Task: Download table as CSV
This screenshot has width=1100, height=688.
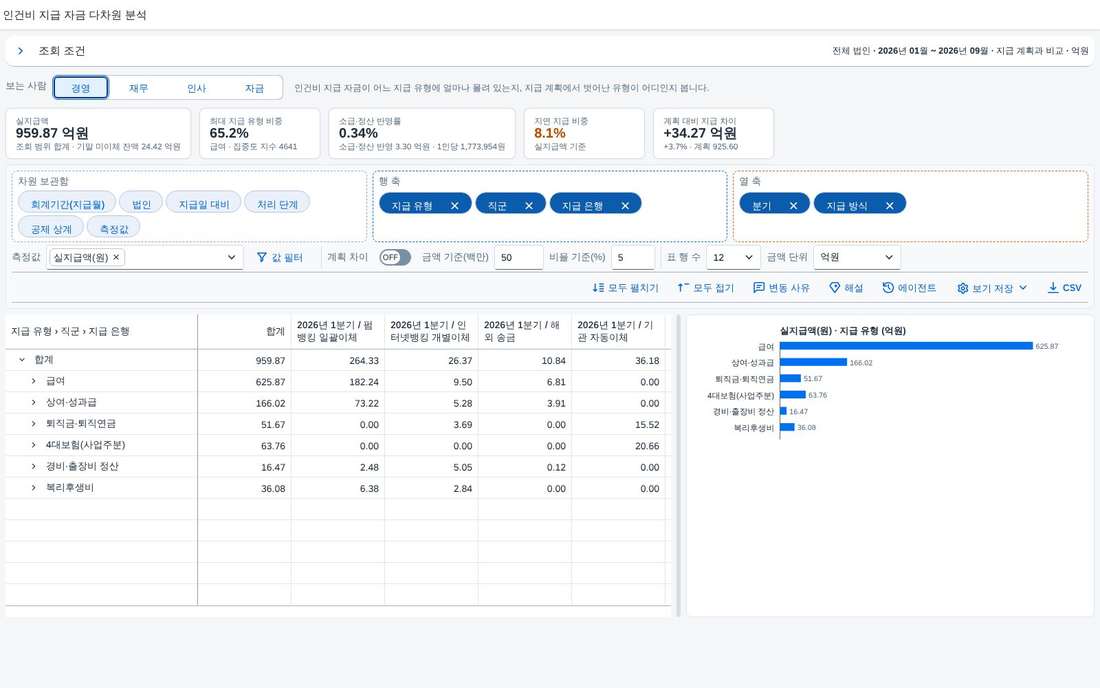Action: coord(1064,288)
